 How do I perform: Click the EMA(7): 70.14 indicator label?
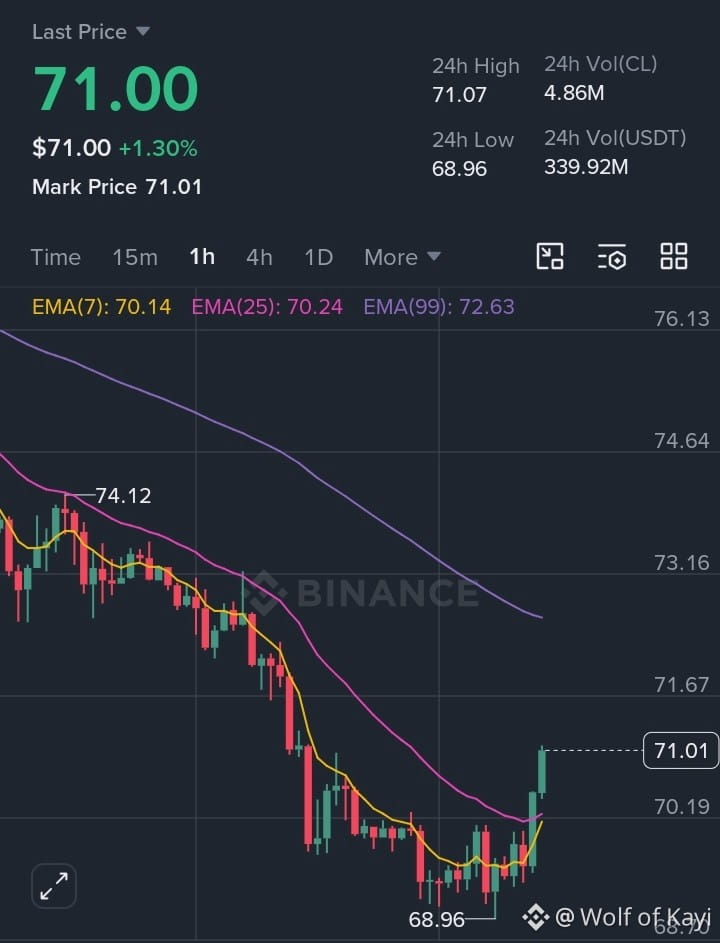point(102,307)
